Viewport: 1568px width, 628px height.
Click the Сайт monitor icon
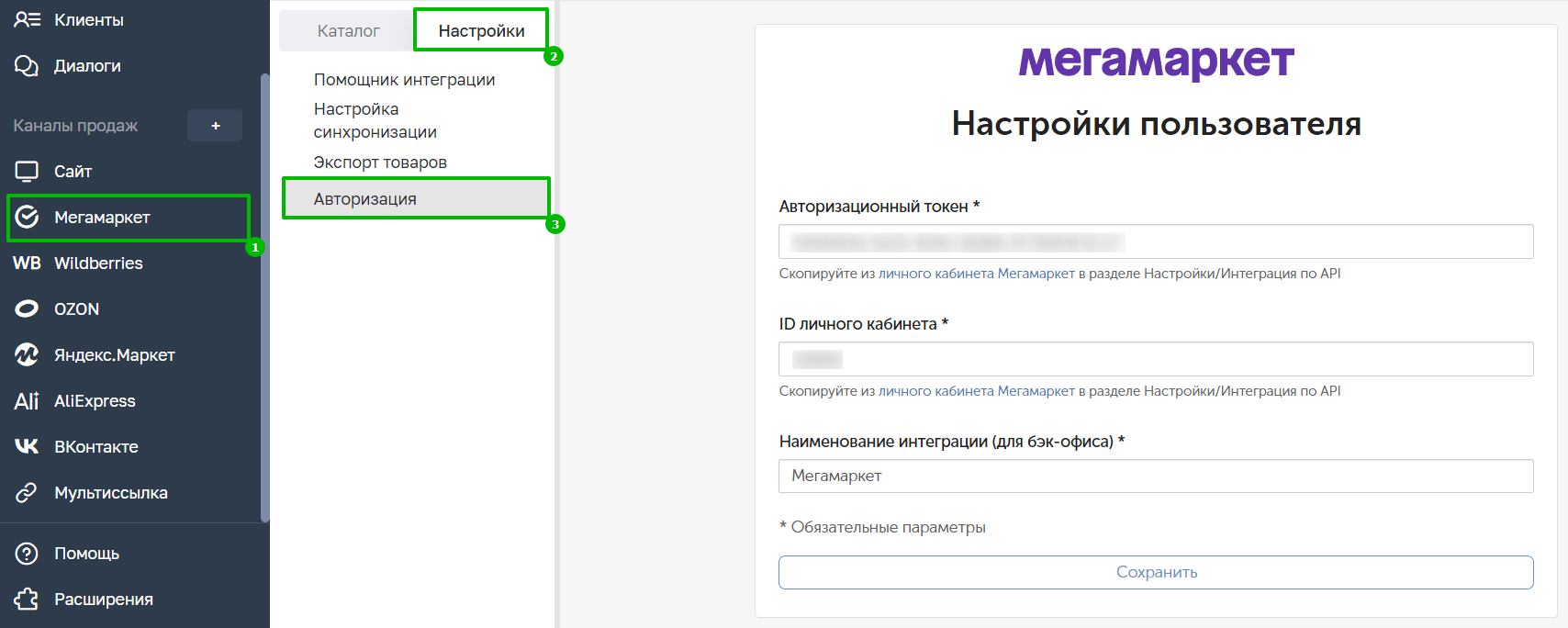(27, 172)
